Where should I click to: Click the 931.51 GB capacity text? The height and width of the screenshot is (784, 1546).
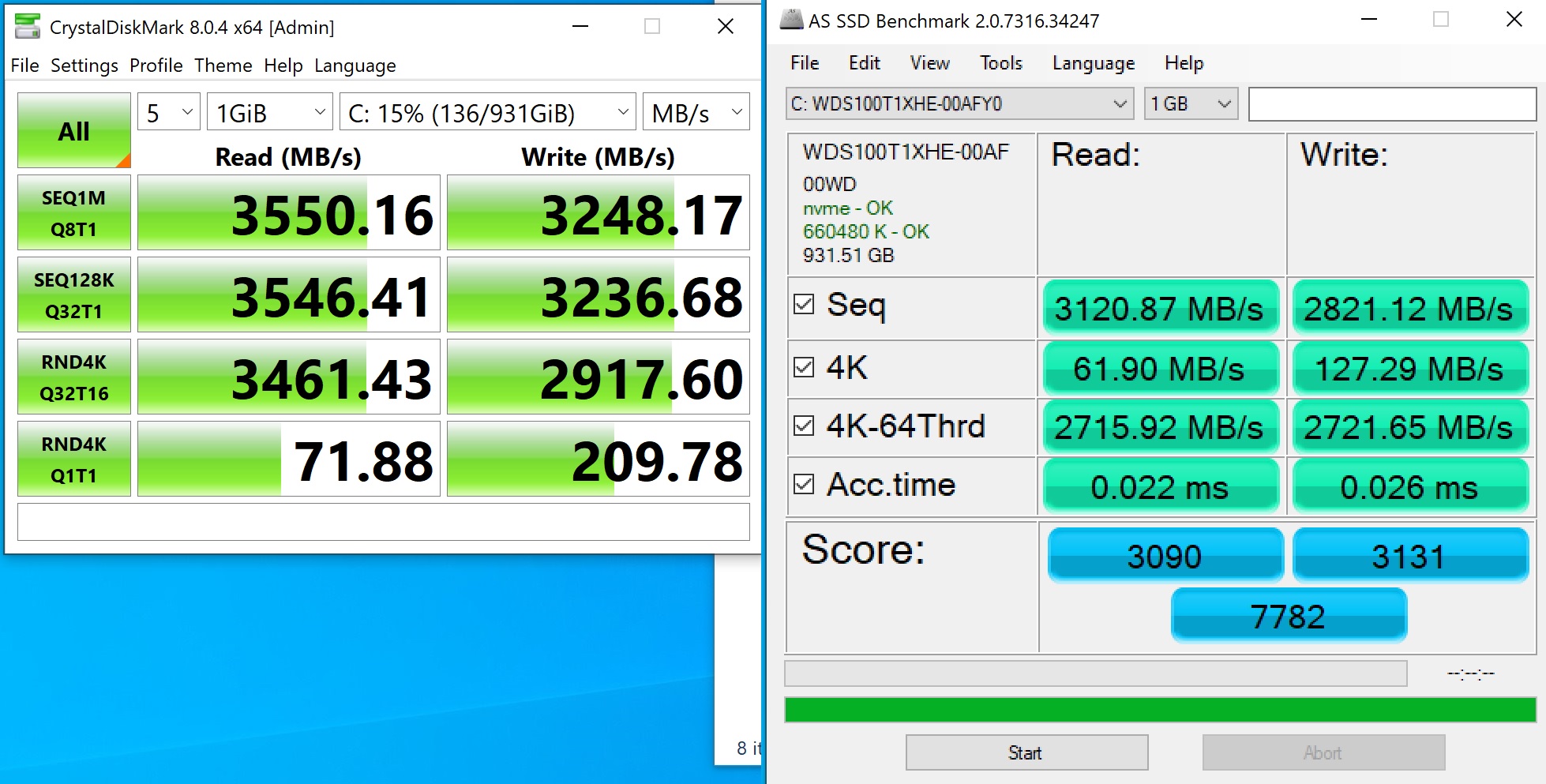pos(848,255)
